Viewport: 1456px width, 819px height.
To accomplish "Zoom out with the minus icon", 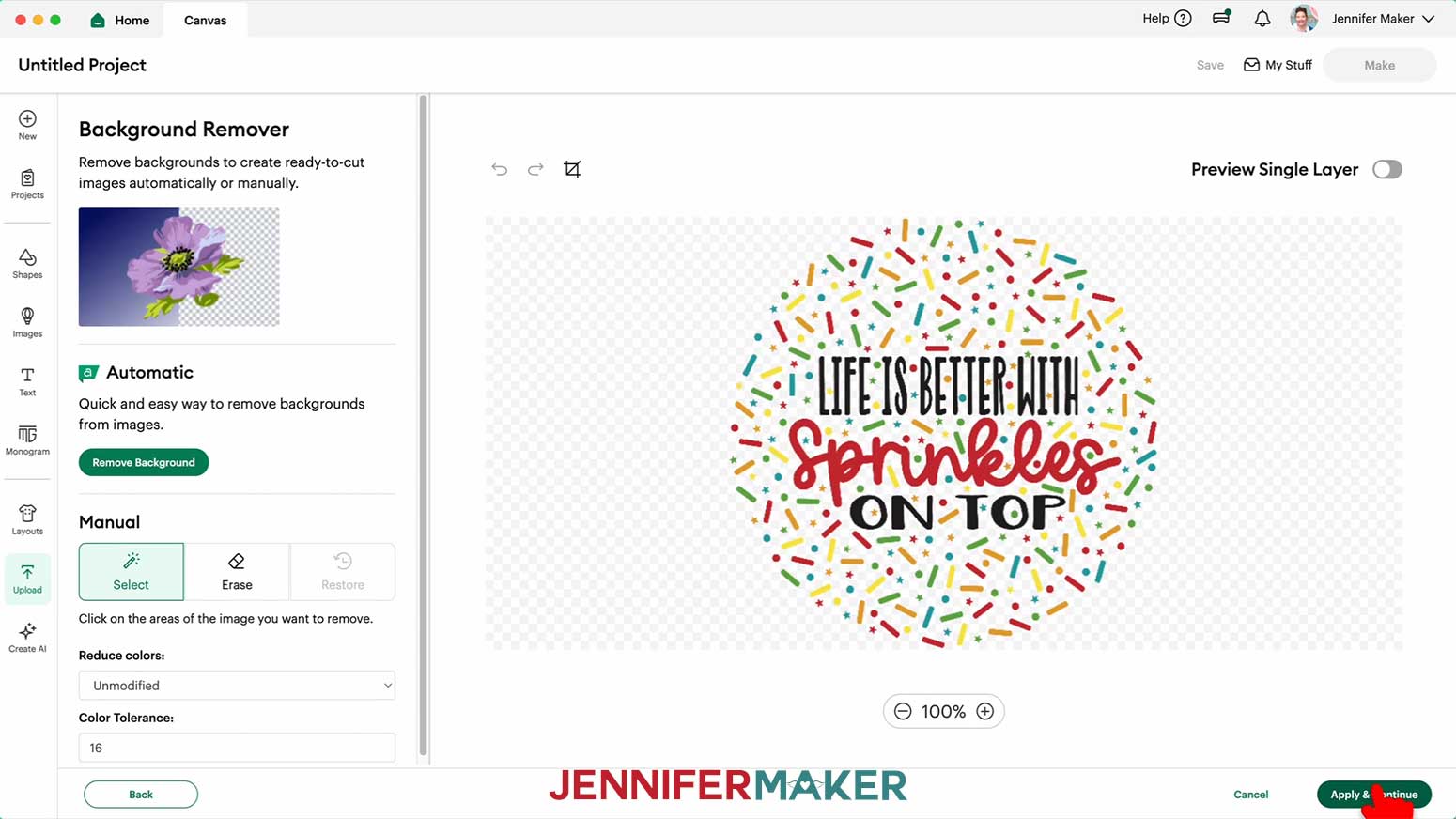I will (903, 711).
